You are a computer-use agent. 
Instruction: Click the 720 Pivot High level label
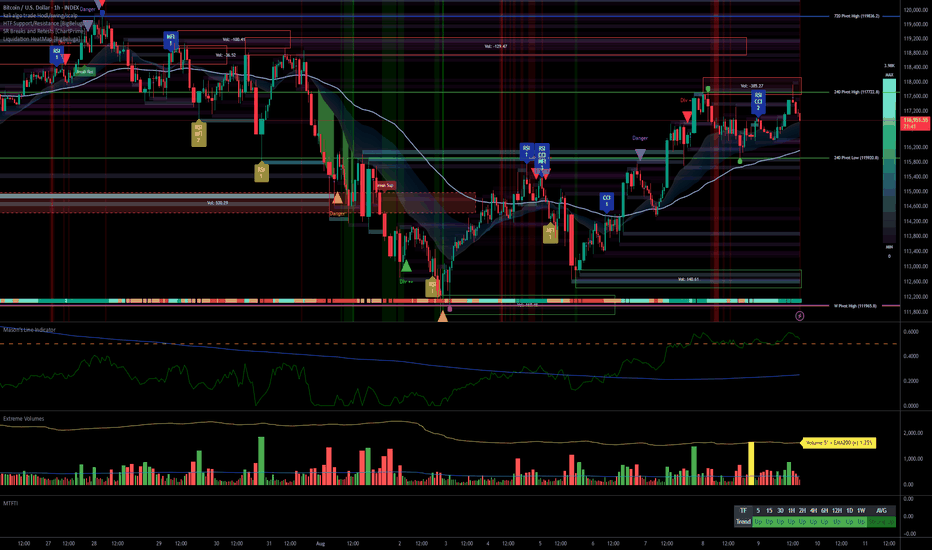[856, 16]
